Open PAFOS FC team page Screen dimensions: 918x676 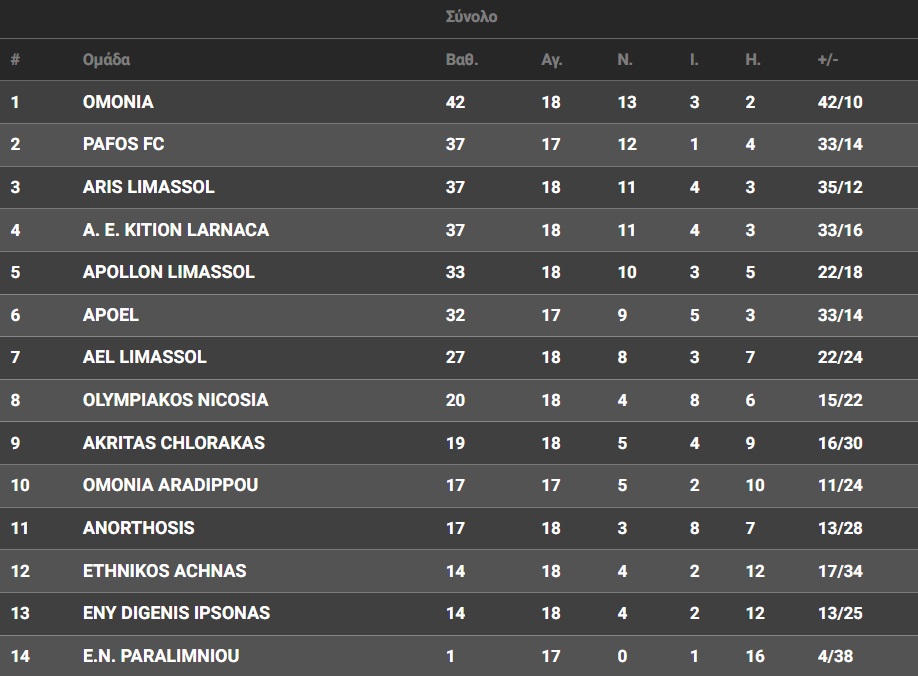(x=123, y=144)
